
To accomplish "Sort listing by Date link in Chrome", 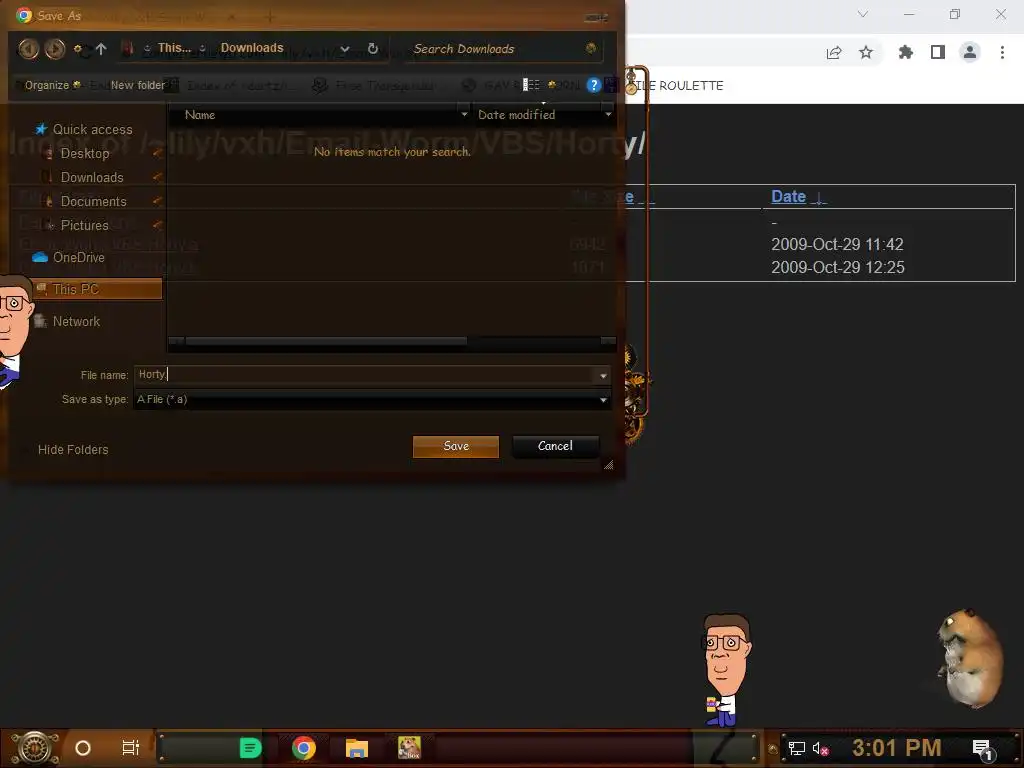I will click(x=789, y=197).
